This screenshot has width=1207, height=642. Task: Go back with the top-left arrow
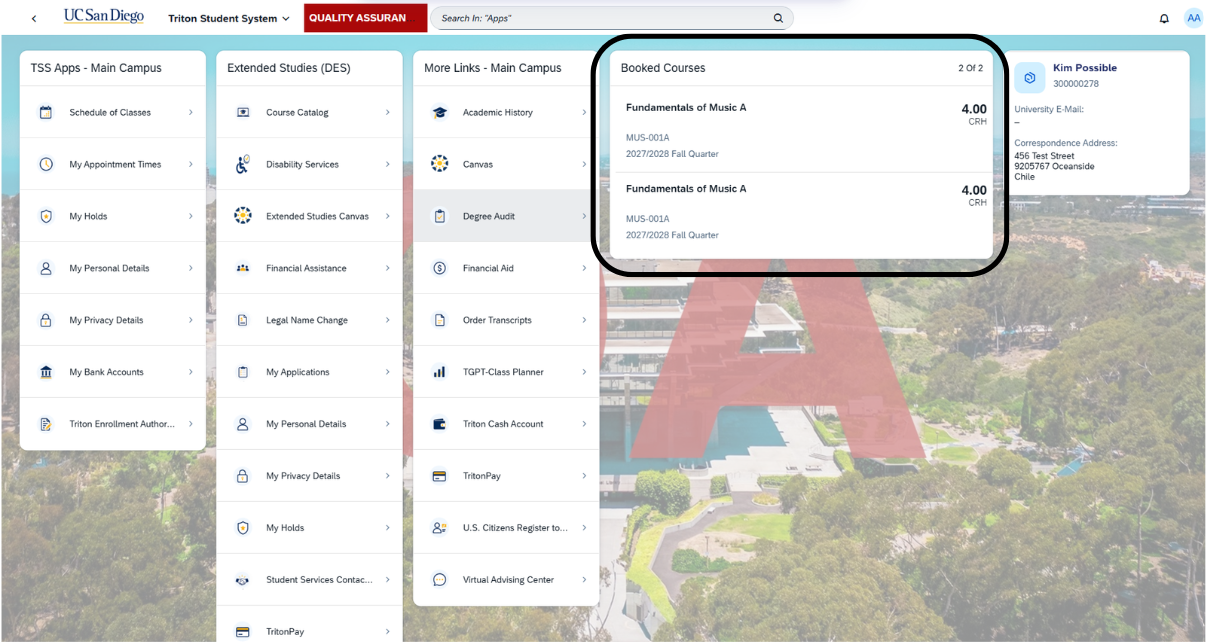[x=34, y=18]
